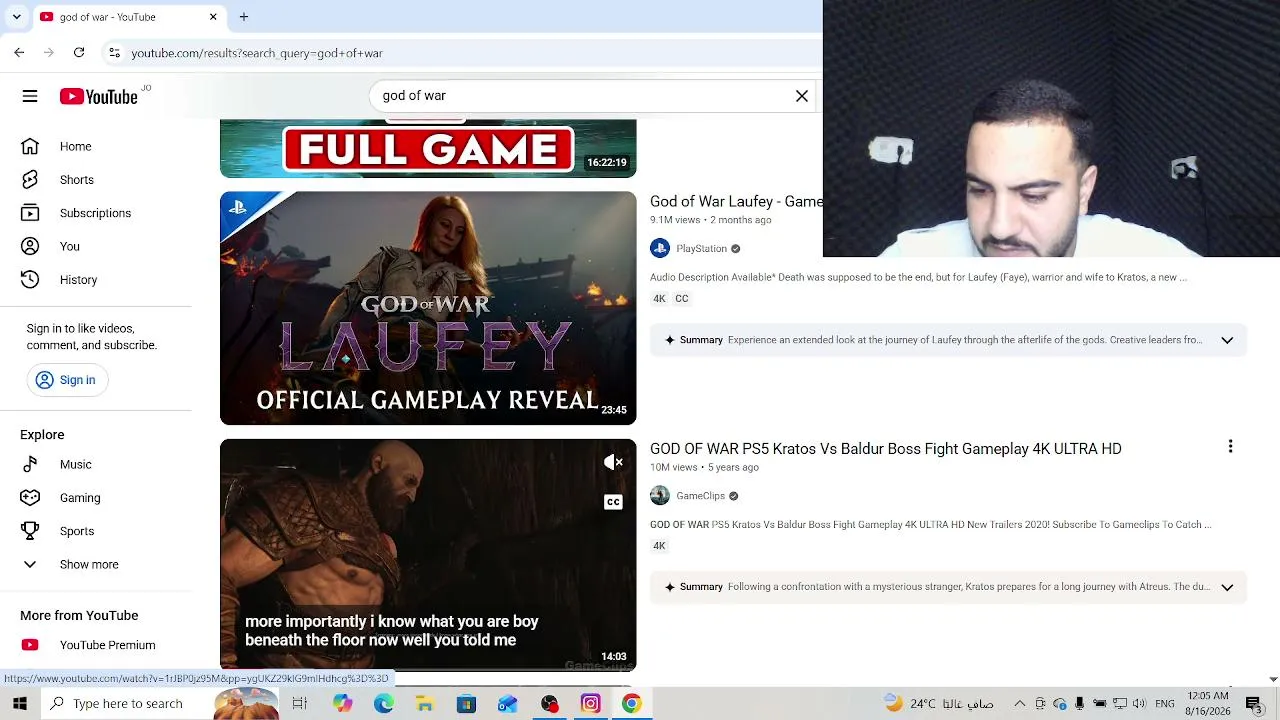Open Subscriptions in the sidebar
Screen dimensions: 1280x720
(96, 213)
